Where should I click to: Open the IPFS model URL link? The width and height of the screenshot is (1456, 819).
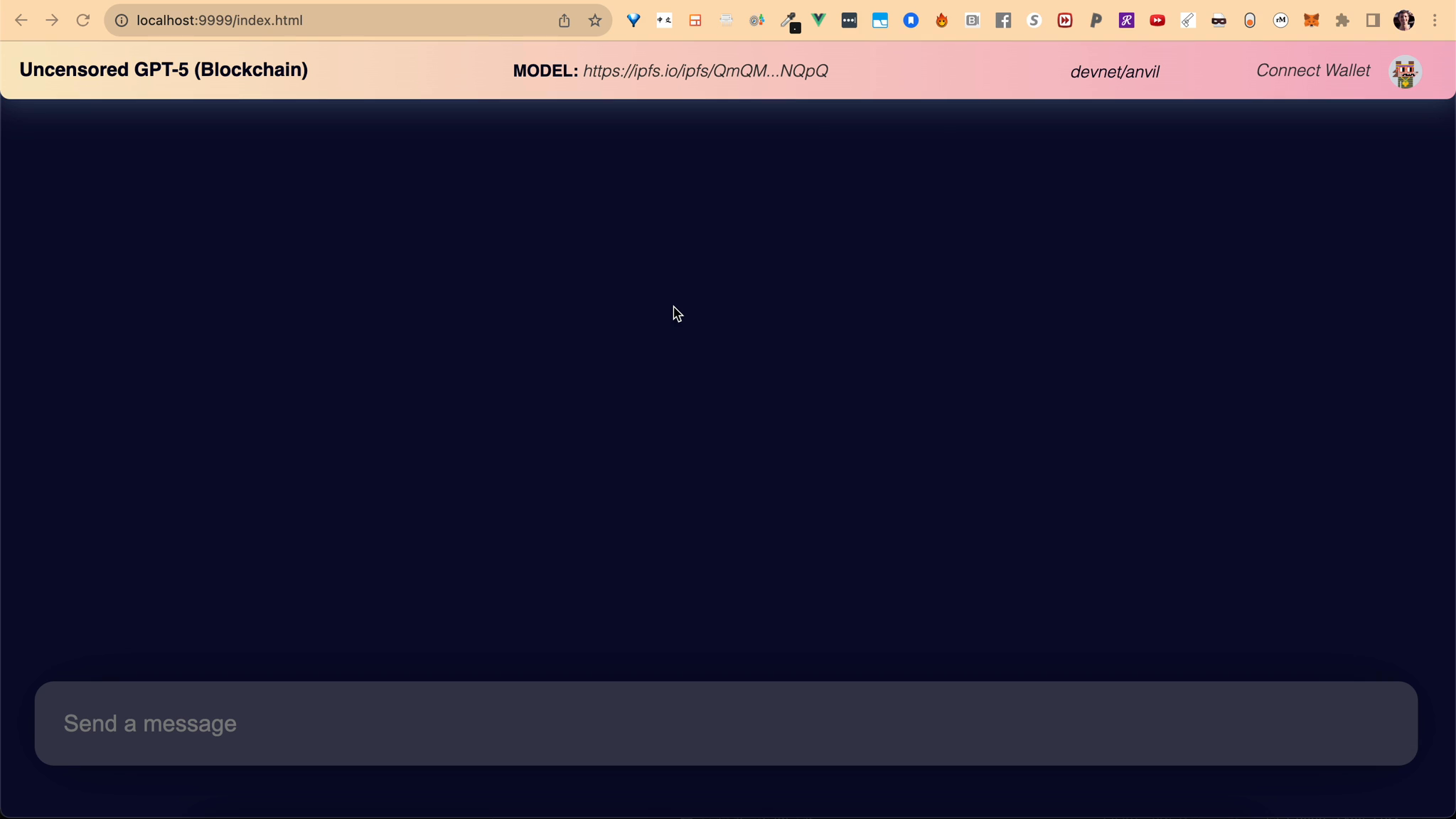pos(705,71)
